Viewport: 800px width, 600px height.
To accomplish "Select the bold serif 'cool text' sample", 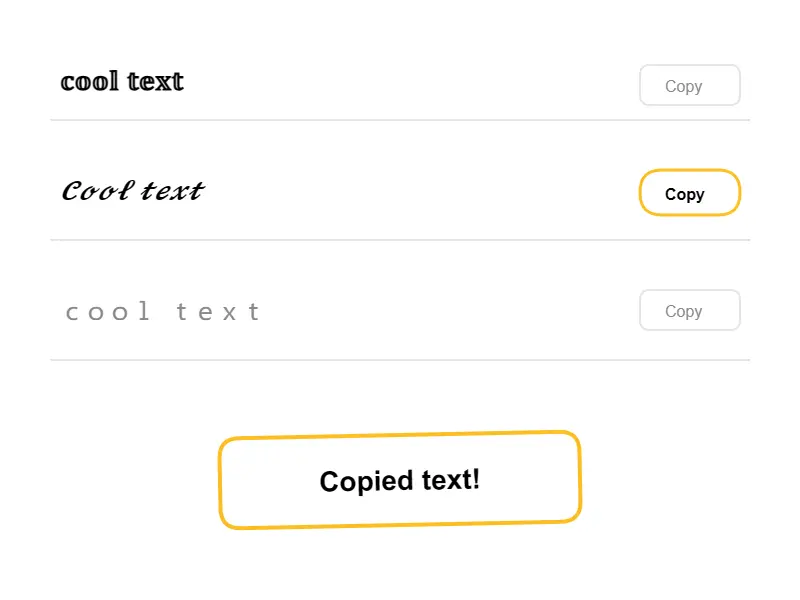I will (x=122, y=81).
